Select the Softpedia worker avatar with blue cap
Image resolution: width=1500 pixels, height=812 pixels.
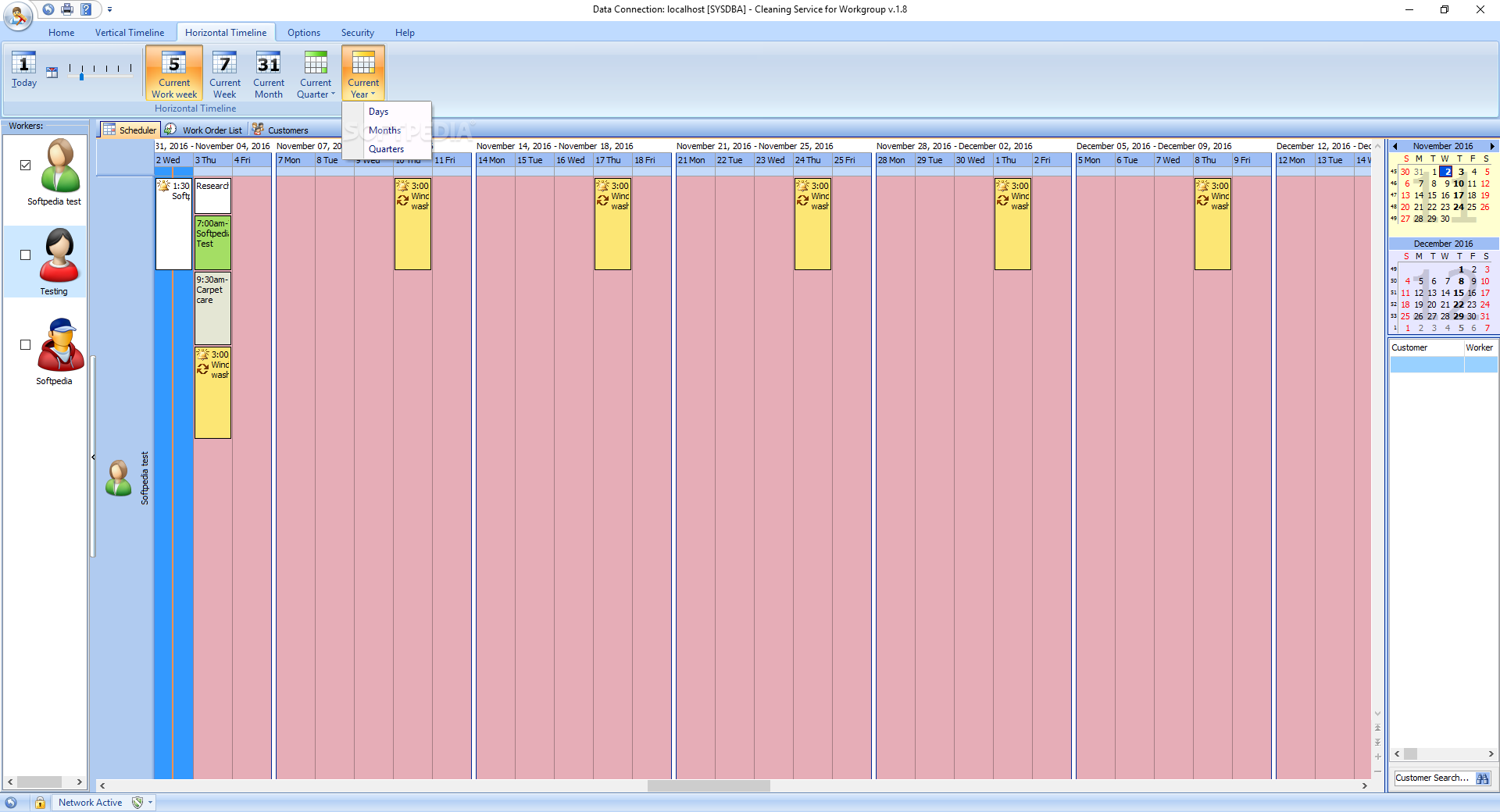pos(60,345)
